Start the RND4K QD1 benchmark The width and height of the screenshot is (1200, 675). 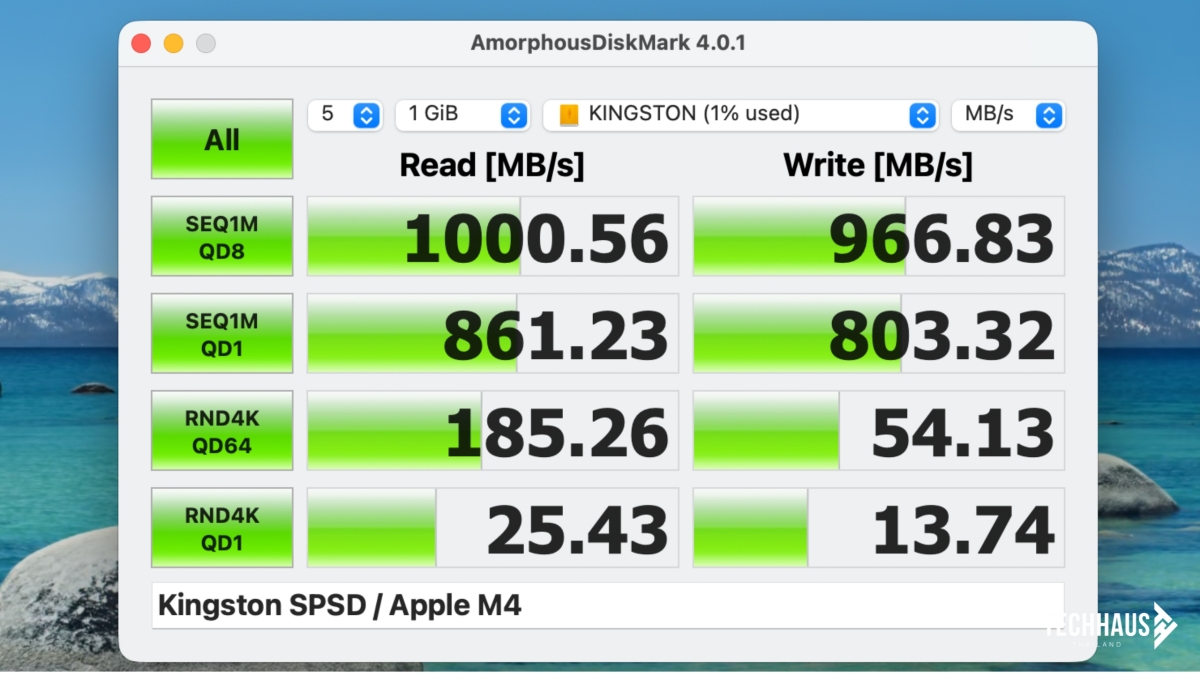pyautogui.click(x=222, y=527)
